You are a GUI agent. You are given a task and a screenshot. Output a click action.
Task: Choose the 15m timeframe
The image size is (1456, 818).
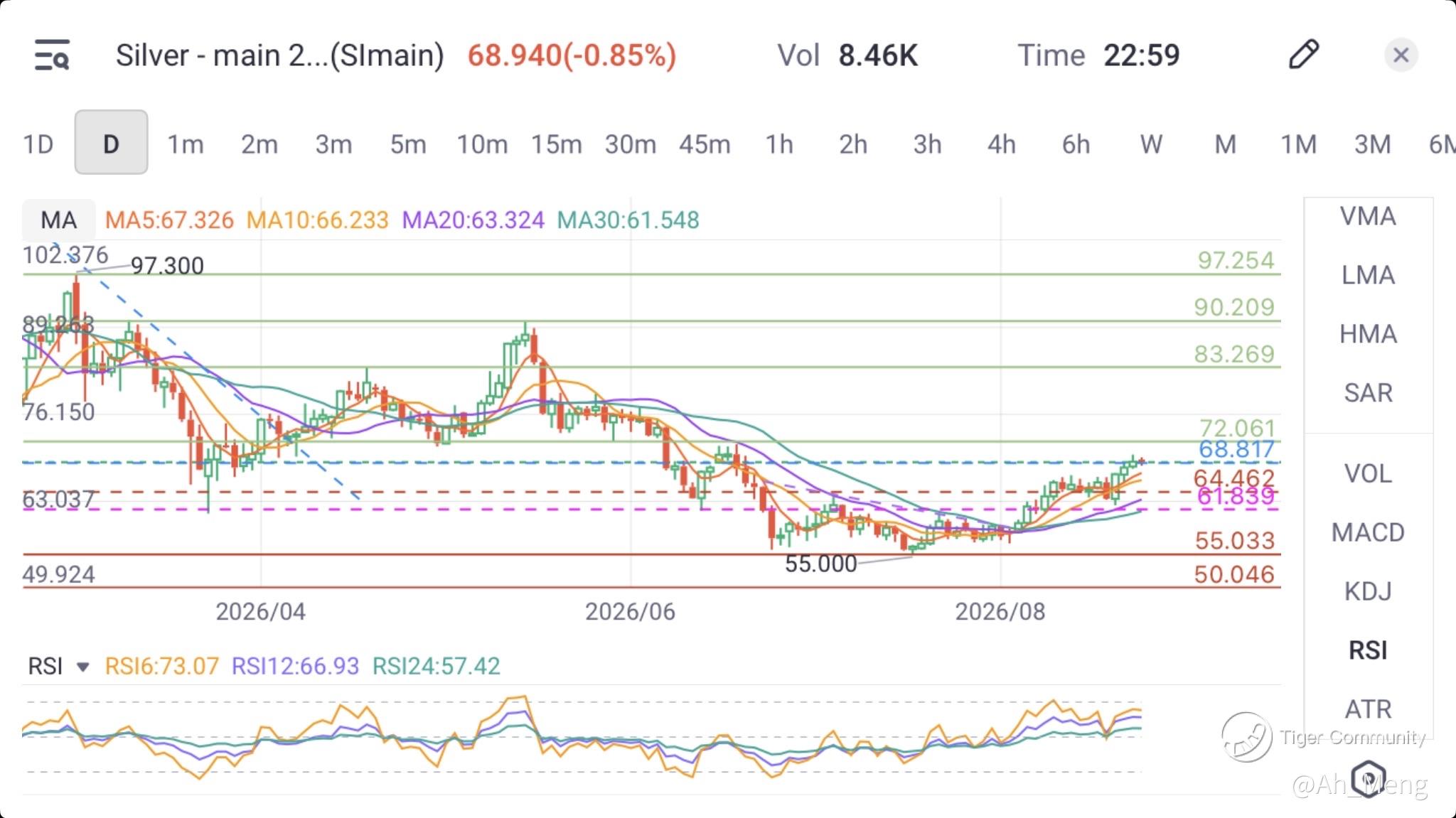(x=557, y=144)
